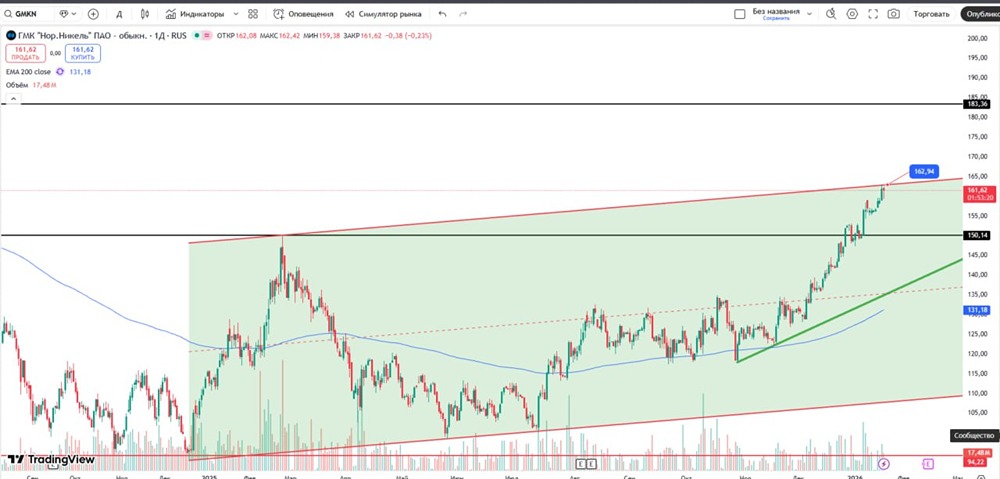Take chart snapshot with camera icon
This screenshot has width=1000, height=479.
(x=893, y=13)
